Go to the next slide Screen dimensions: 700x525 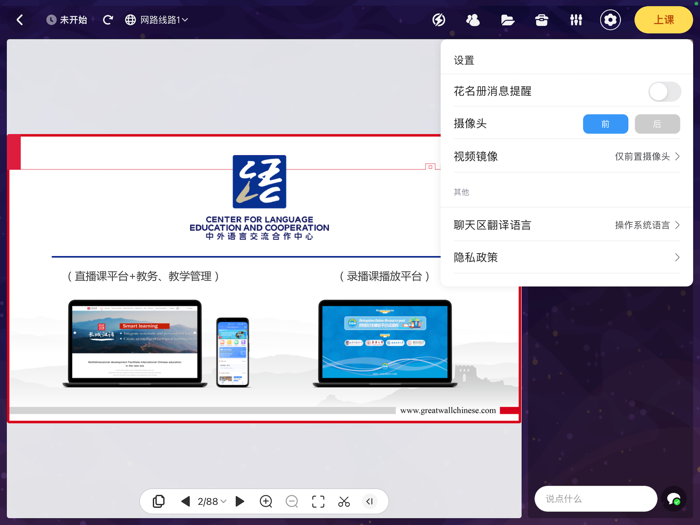click(240, 501)
